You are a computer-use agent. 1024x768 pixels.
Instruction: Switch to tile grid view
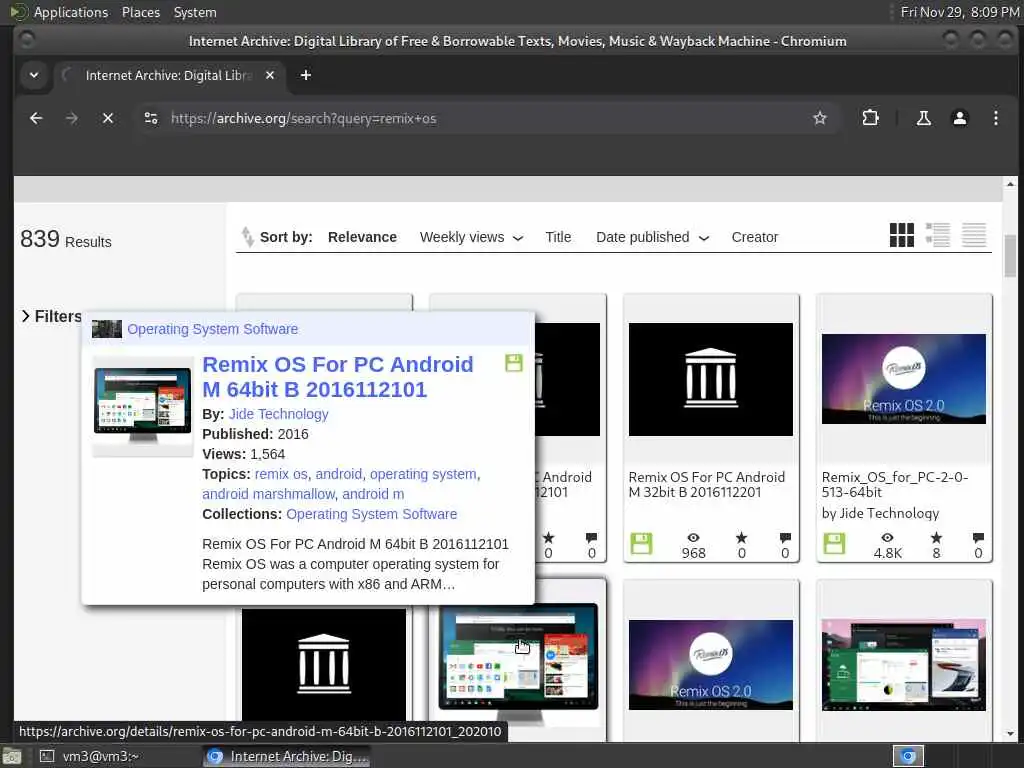(x=902, y=235)
